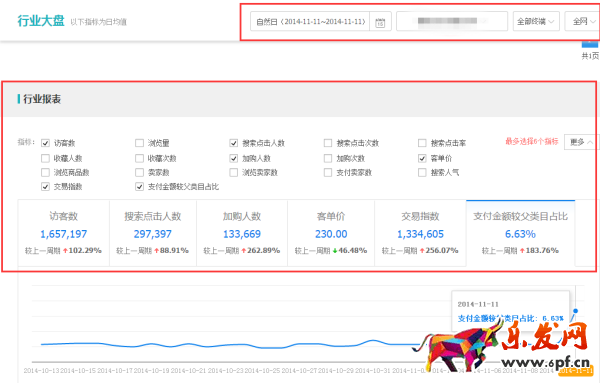Click the 297,397 search click value
This screenshot has width=600, height=383.
tap(153, 234)
